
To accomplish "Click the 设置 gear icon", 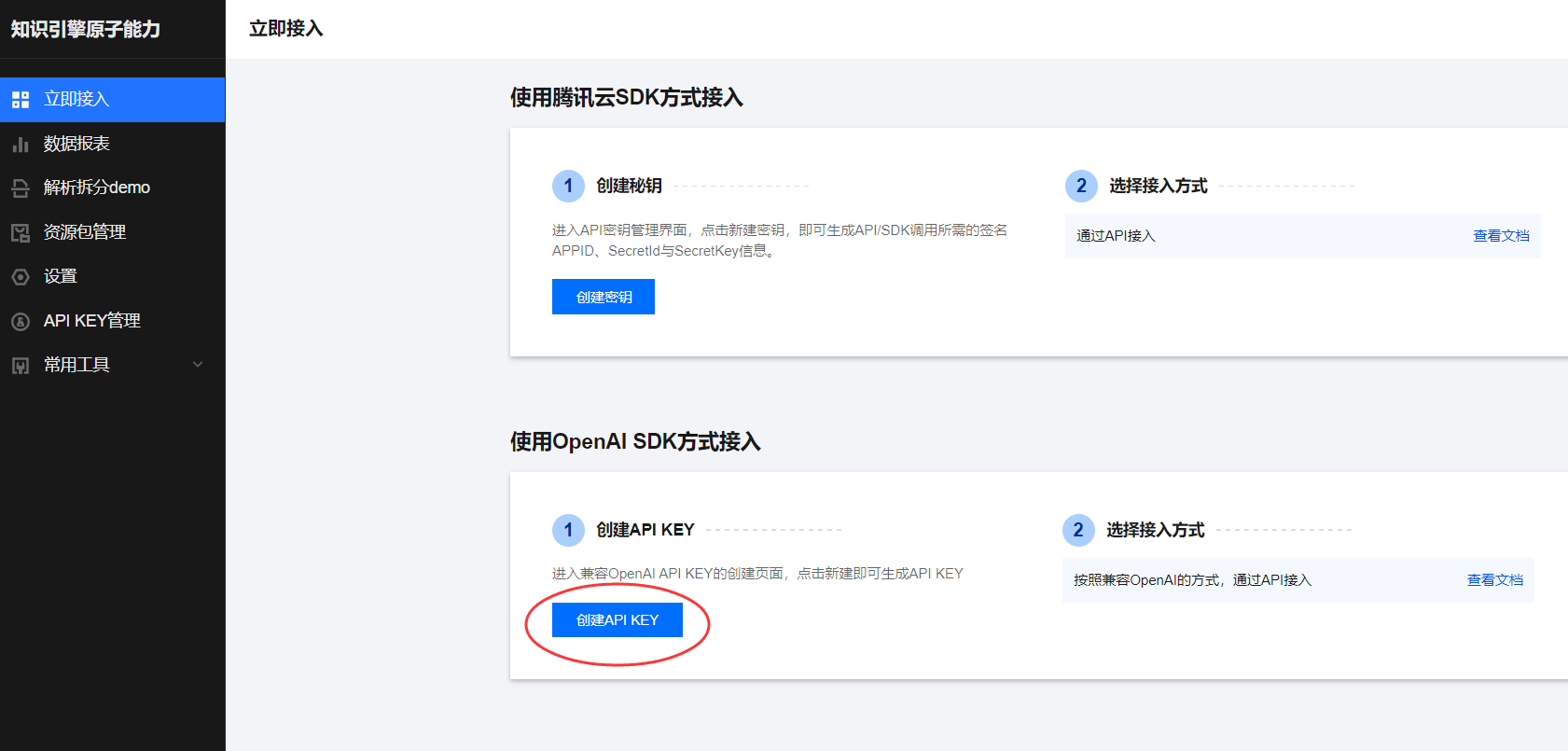I will 21,277.
